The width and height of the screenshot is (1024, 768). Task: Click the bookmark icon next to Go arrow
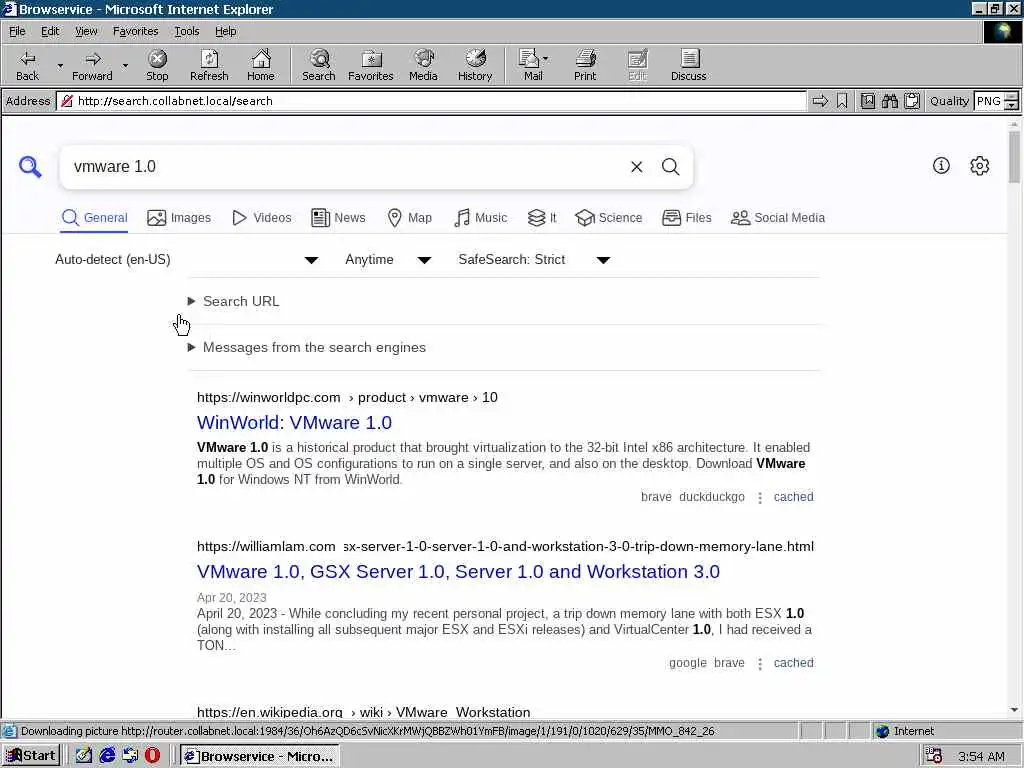pyautogui.click(x=842, y=101)
